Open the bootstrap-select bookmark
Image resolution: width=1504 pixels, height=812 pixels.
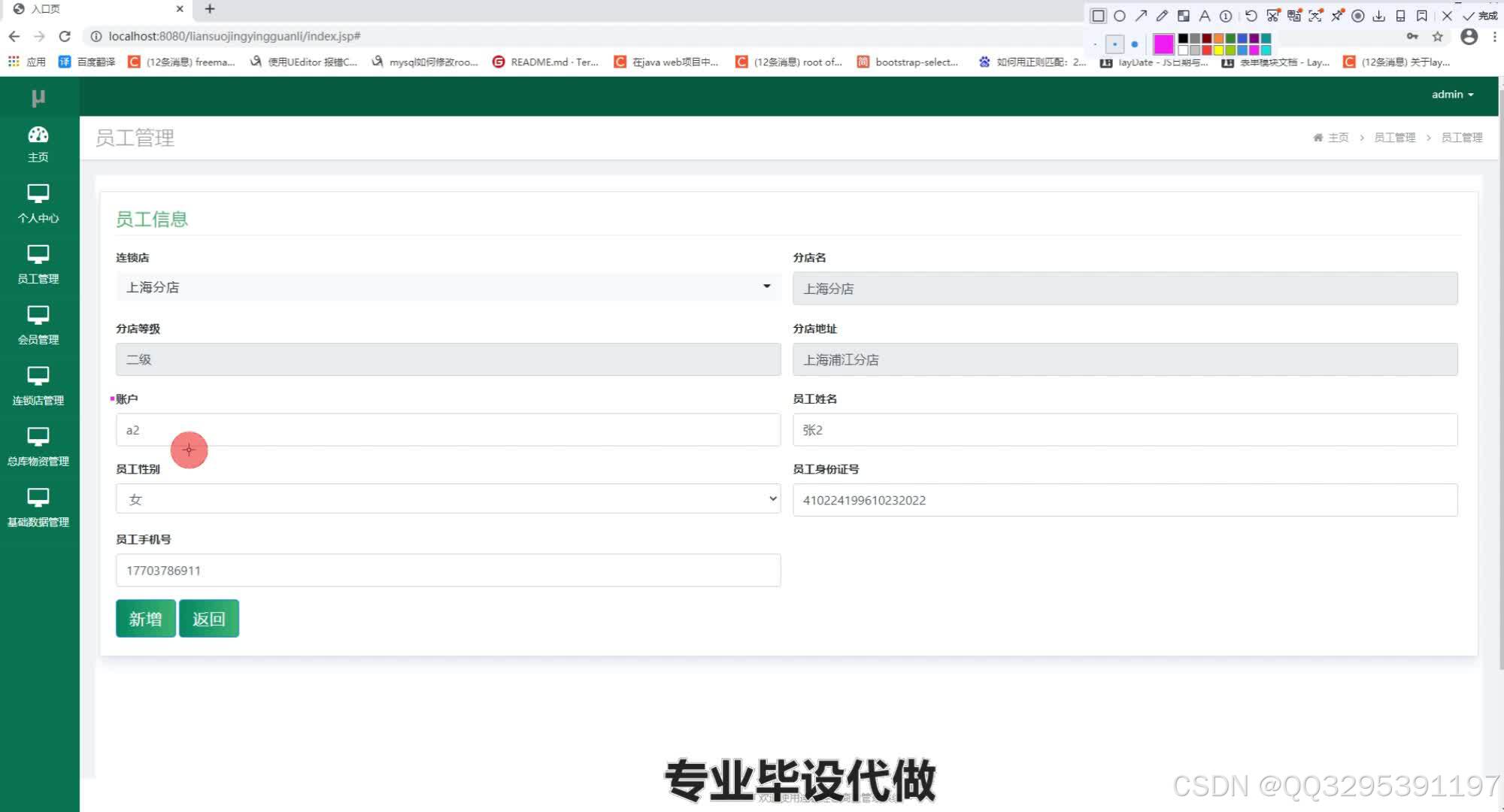(908, 62)
